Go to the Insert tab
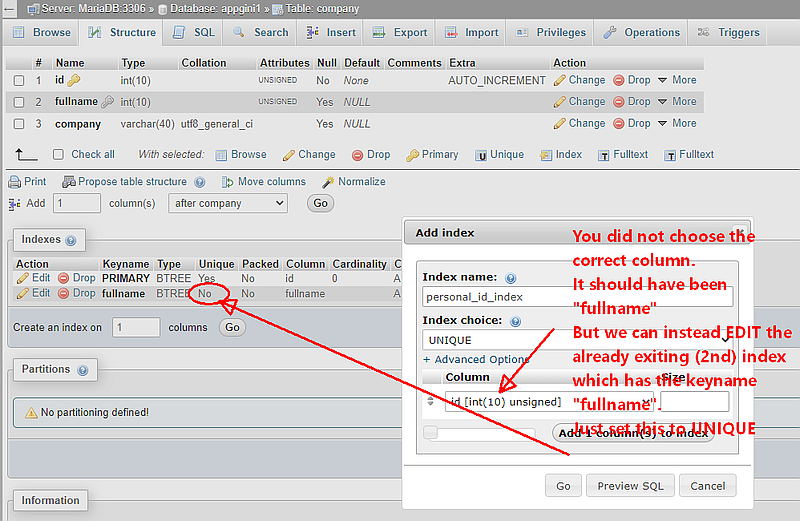Image resolution: width=800 pixels, height=521 pixels. [x=331, y=33]
